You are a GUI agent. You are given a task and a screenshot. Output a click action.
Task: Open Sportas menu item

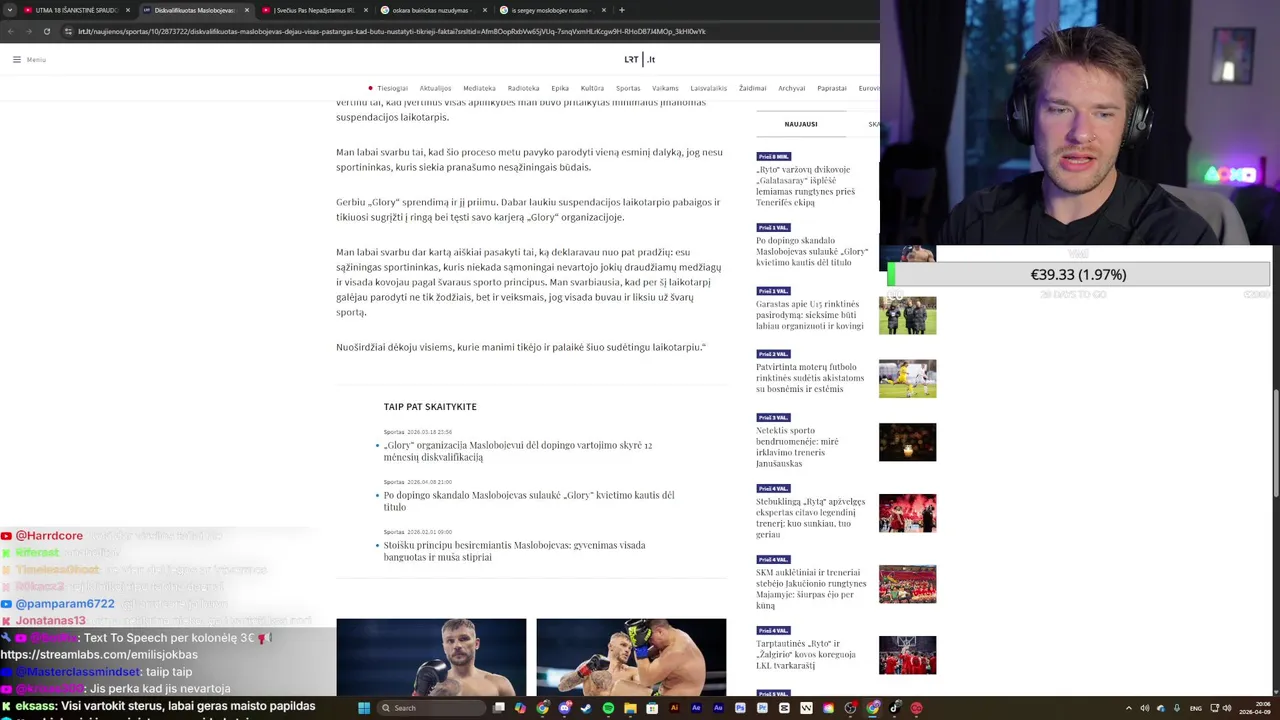(628, 88)
